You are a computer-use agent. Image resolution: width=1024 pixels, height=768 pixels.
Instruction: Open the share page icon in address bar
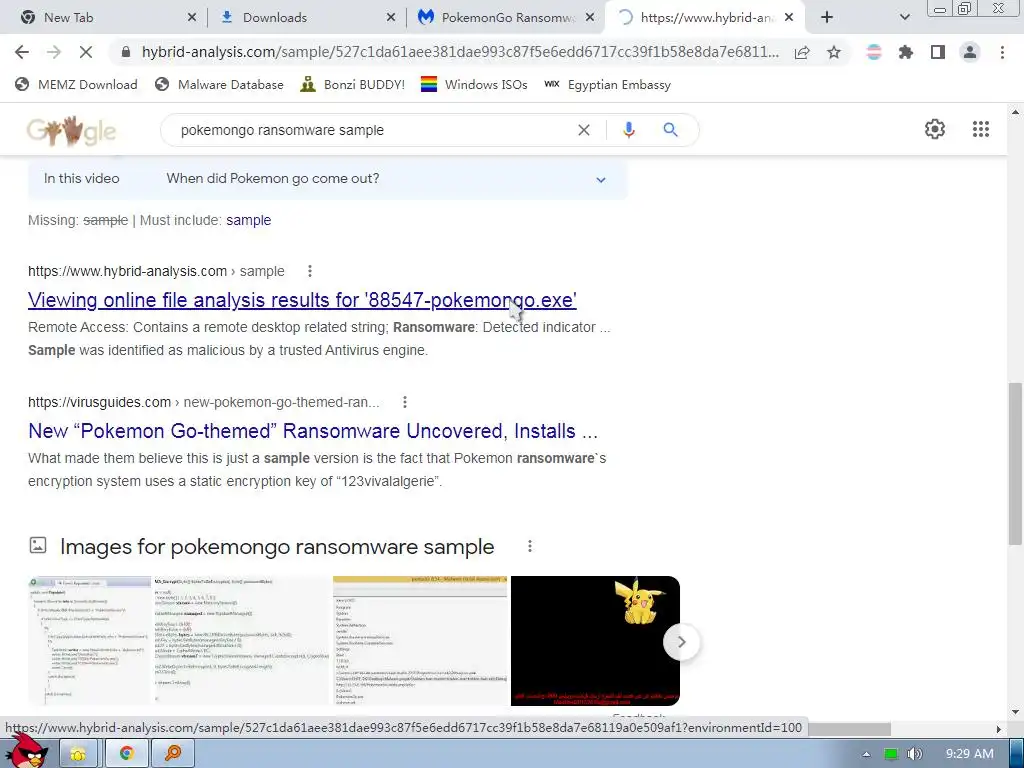[x=802, y=52]
